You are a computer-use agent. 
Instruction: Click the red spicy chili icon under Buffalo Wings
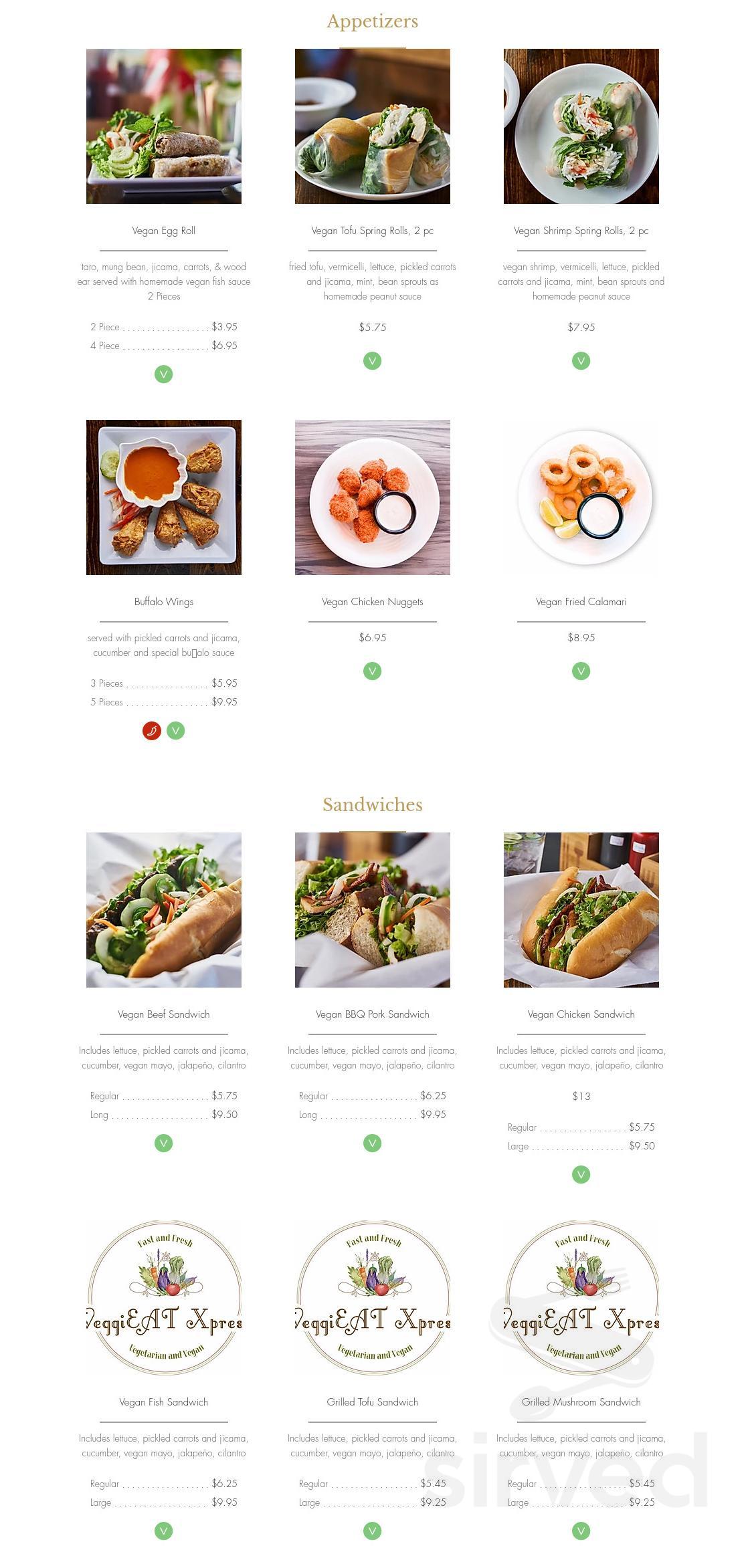tap(152, 731)
